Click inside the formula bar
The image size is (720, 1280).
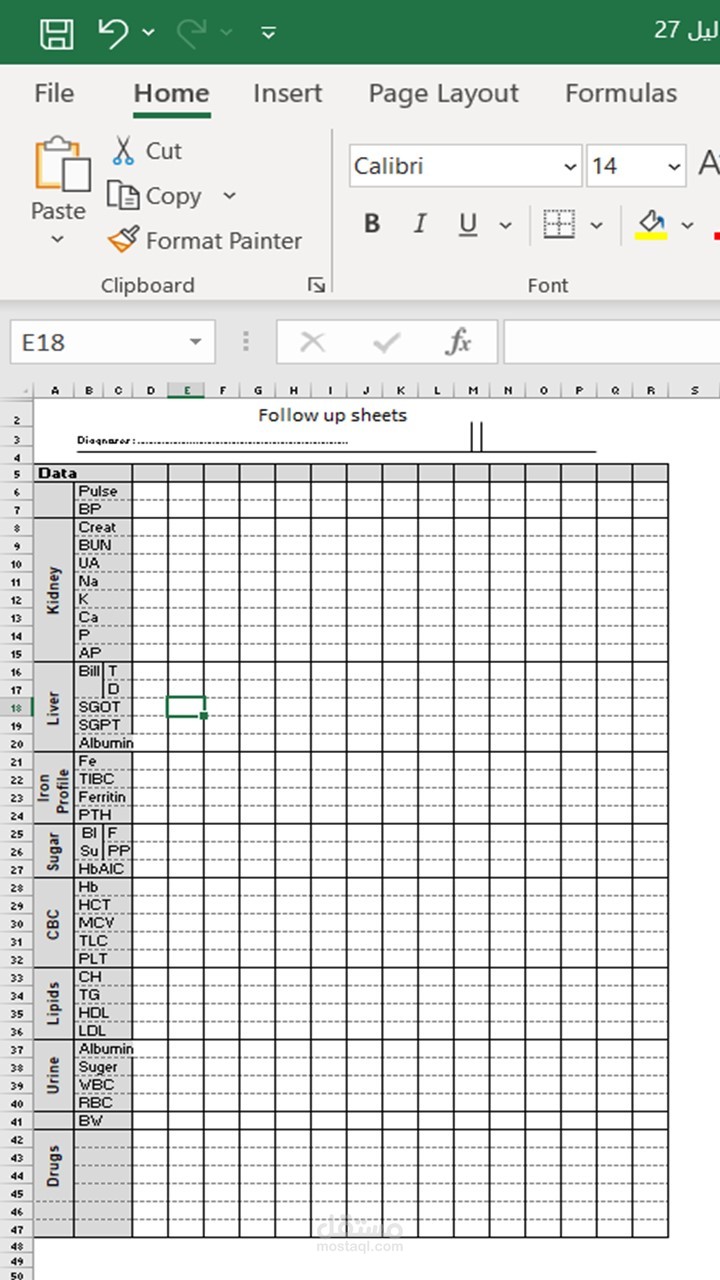[612, 342]
